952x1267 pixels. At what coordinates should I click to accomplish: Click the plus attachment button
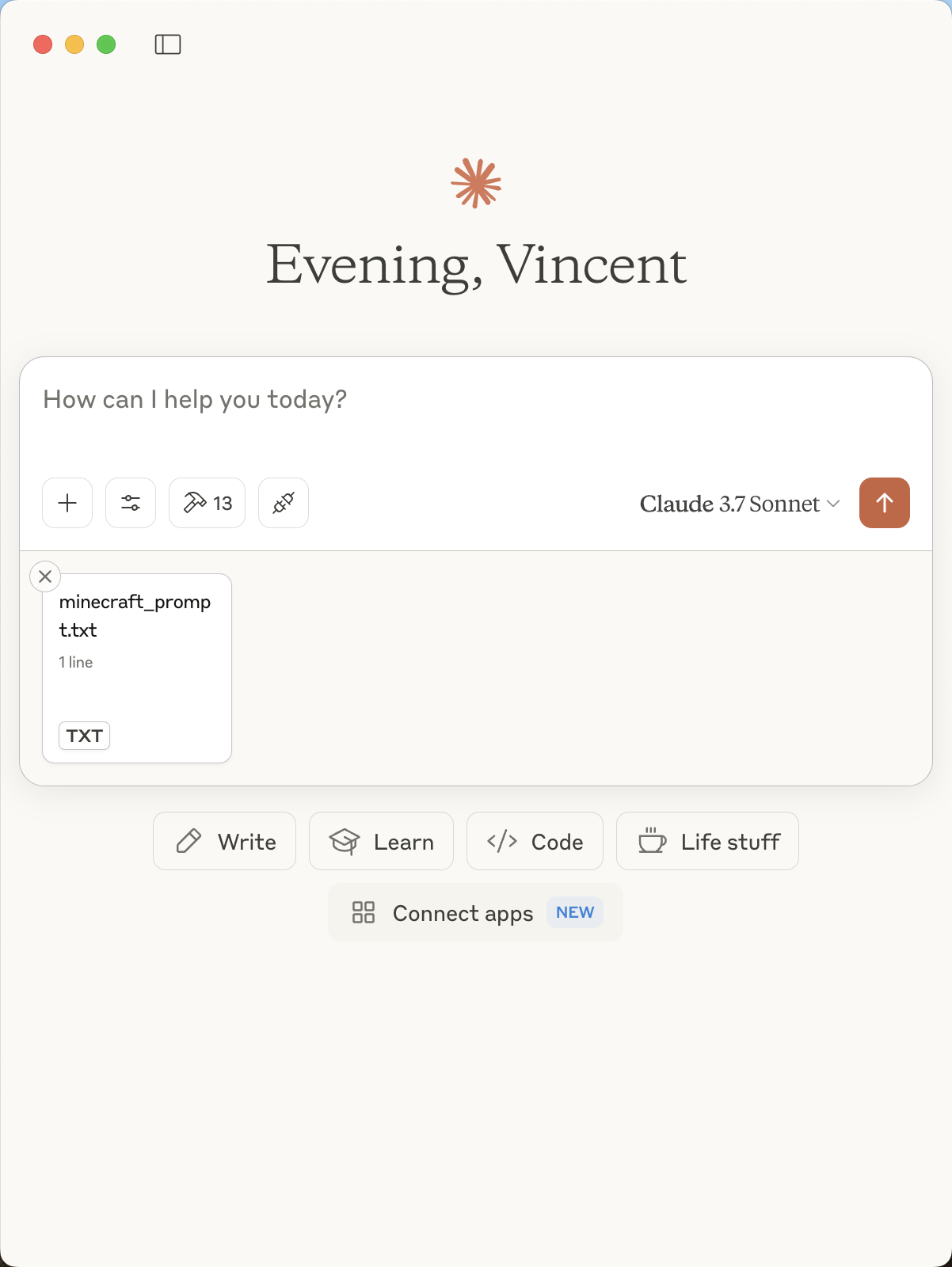67,503
